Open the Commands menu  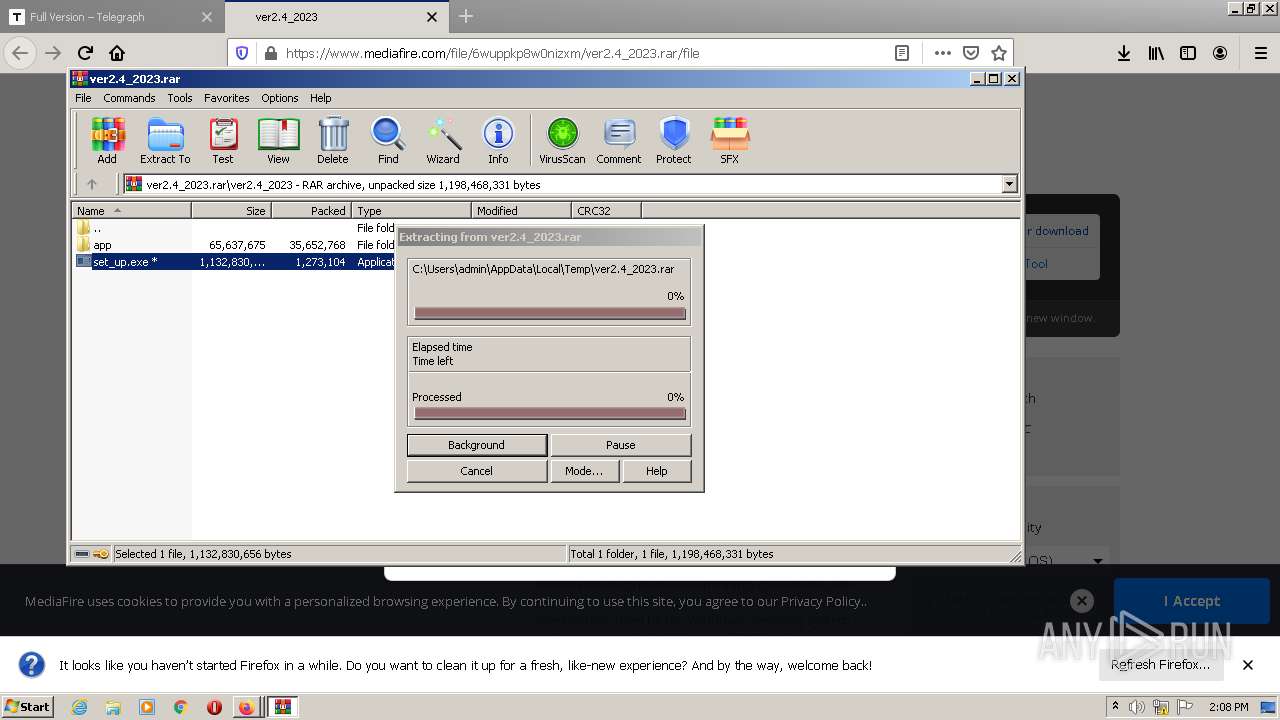tap(129, 98)
